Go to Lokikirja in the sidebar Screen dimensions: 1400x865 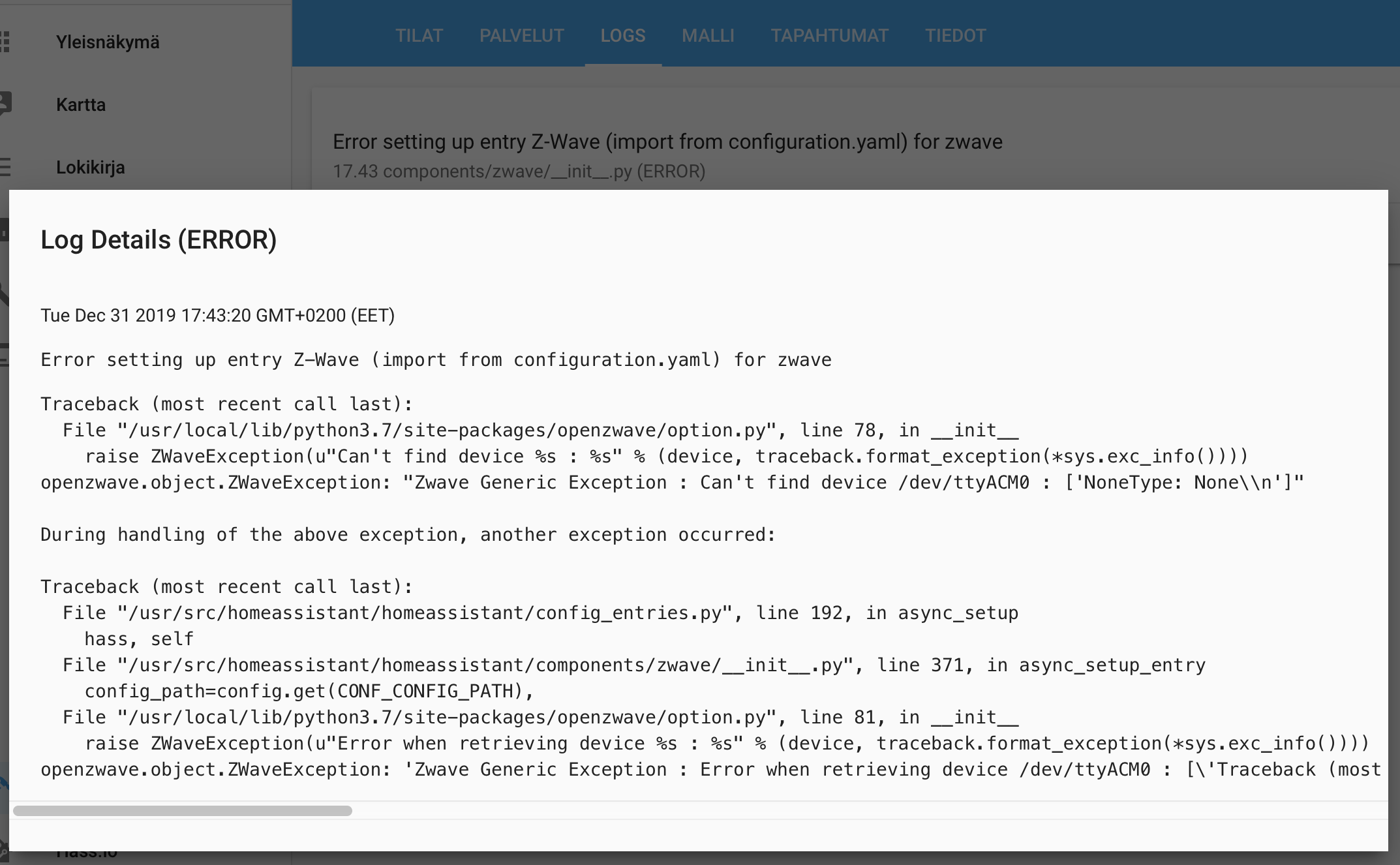click(91, 168)
